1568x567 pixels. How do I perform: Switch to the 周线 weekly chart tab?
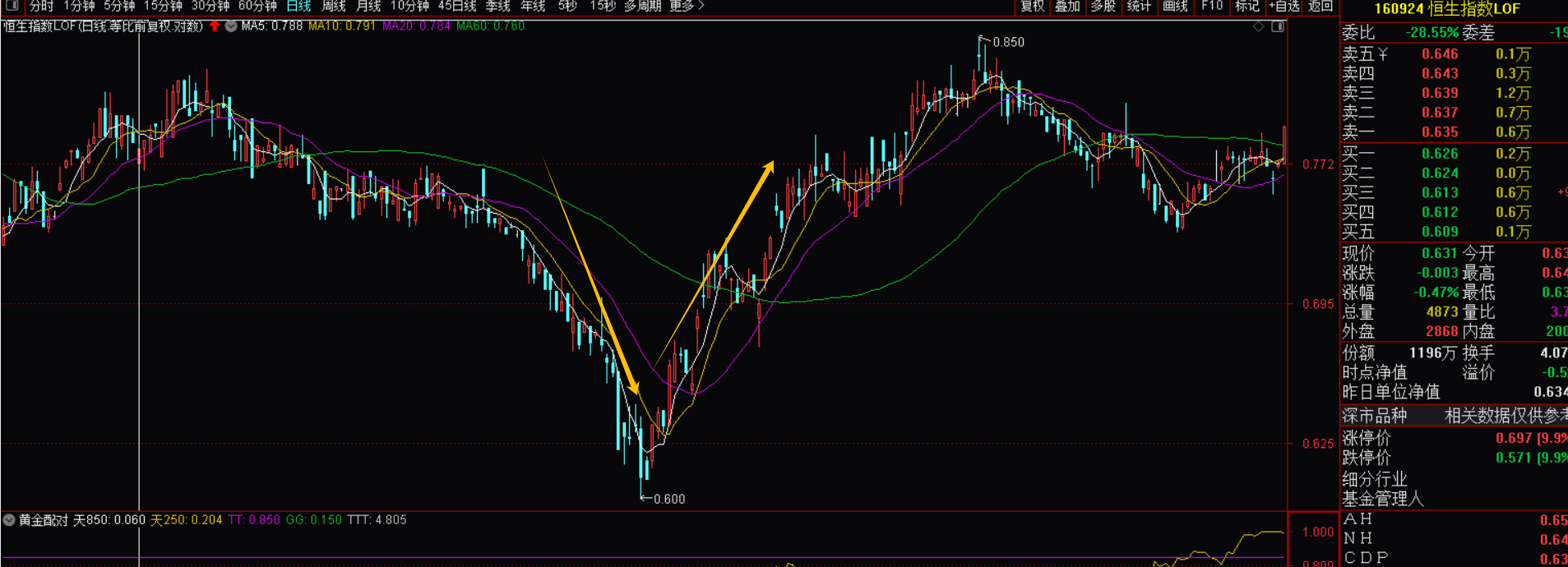coord(334,7)
